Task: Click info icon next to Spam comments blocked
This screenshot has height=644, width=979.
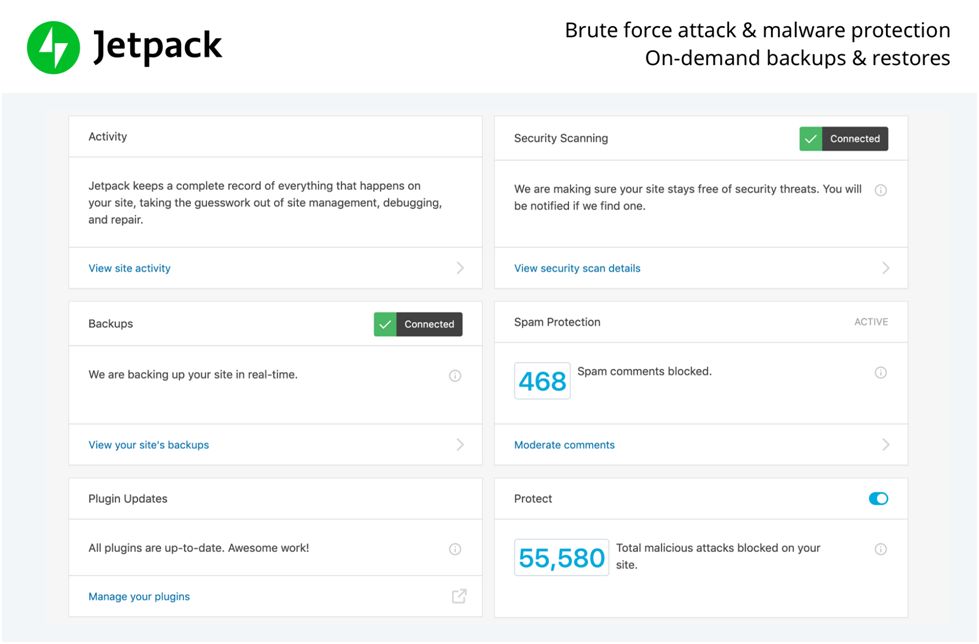Action: (x=881, y=373)
